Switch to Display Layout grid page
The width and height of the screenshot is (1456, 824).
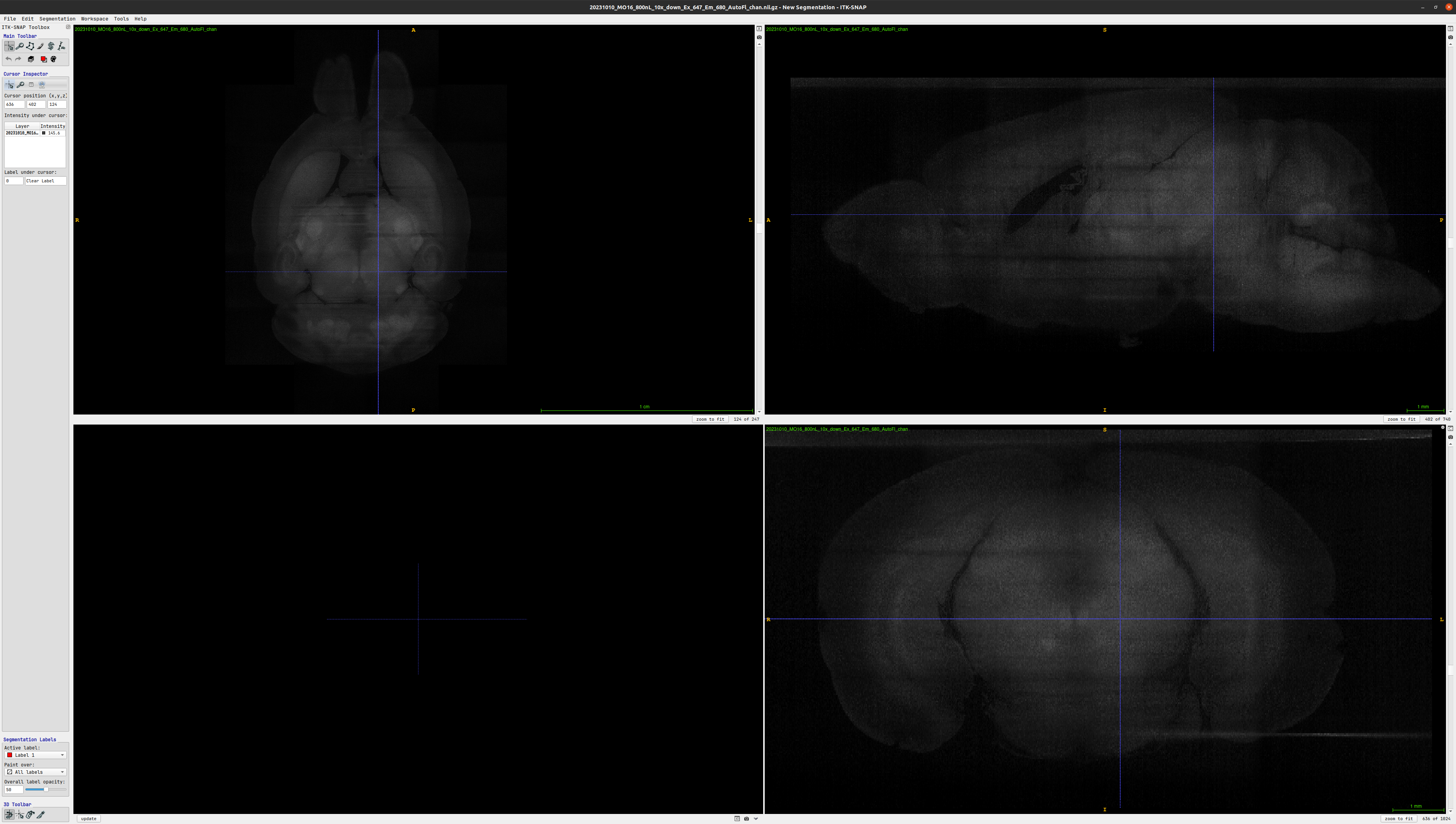(31, 85)
